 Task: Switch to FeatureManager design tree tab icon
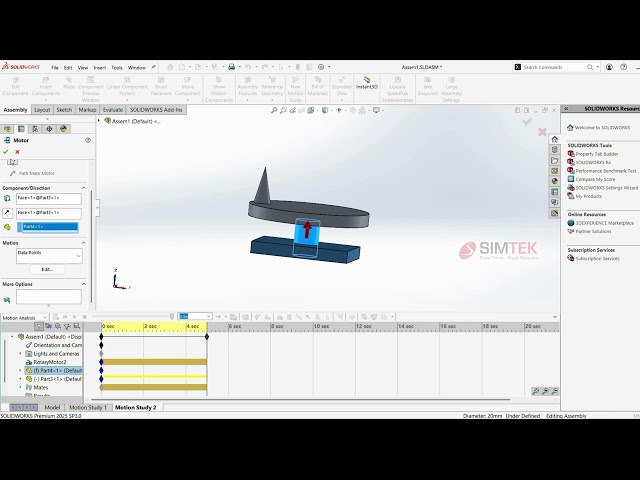7,129
